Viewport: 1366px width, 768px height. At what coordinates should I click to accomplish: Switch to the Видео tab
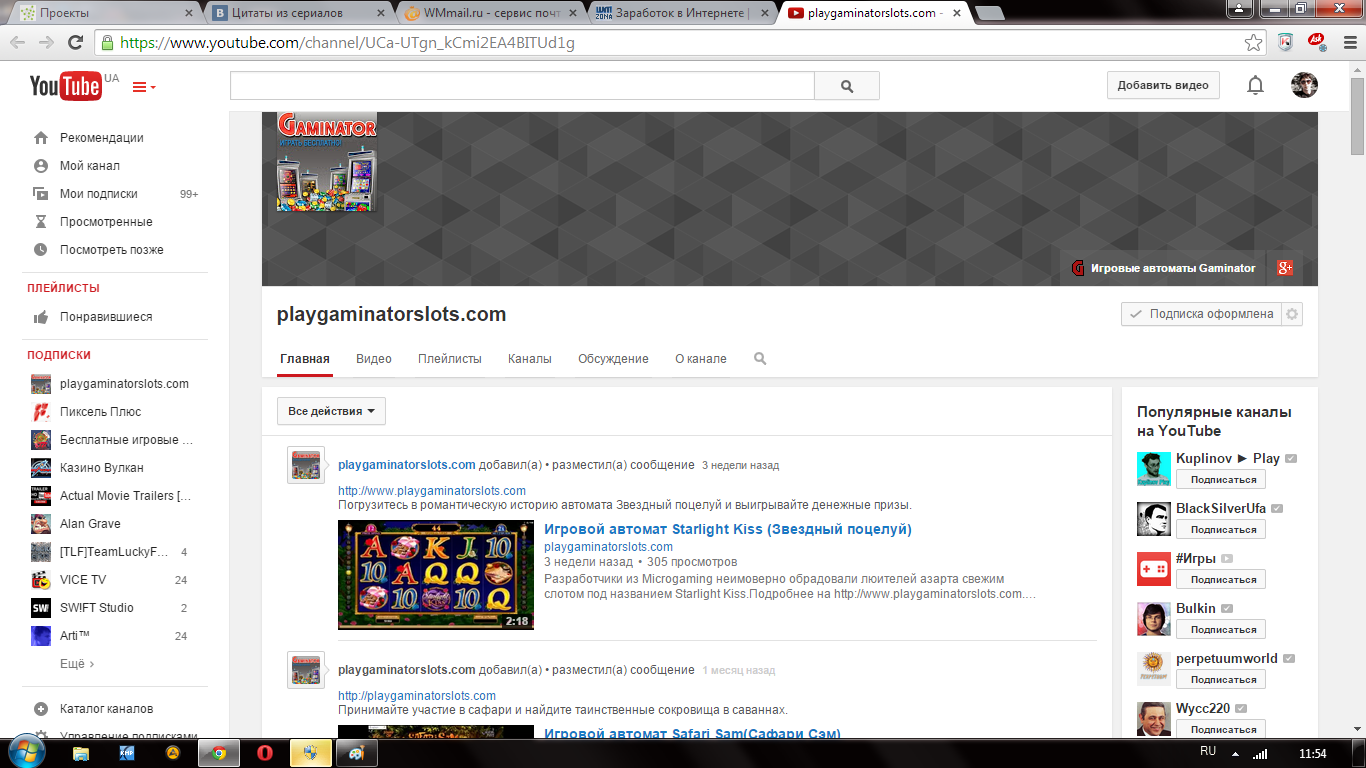click(374, 359)
